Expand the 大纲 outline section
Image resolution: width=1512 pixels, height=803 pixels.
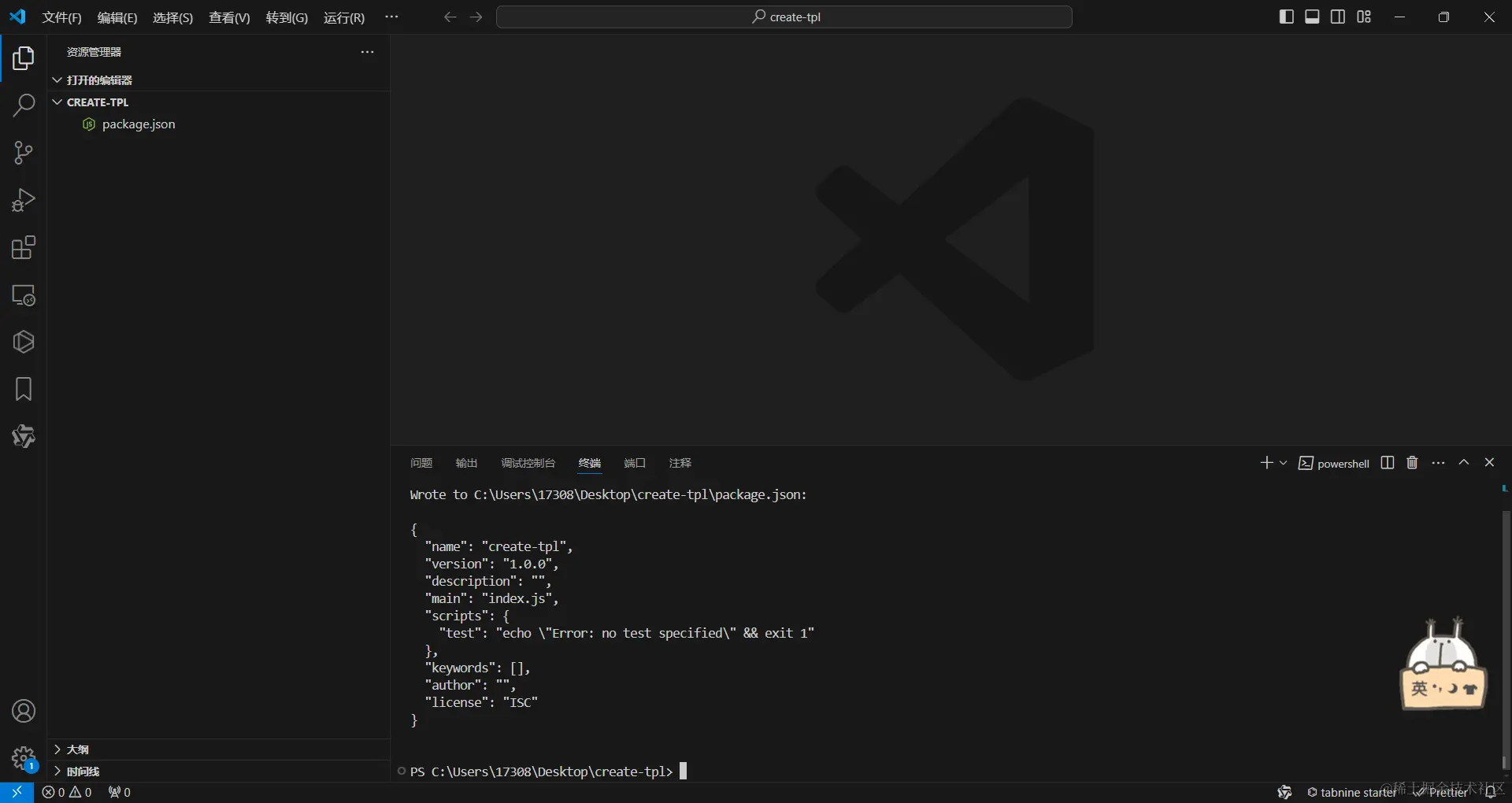pos(219,749)
